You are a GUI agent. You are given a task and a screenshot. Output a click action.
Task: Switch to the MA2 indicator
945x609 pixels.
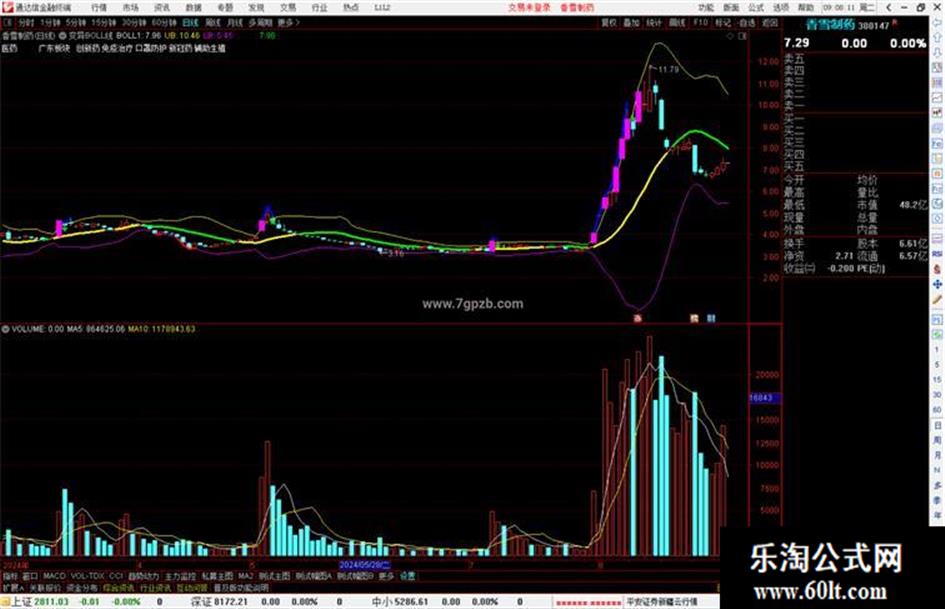coord(246,576)
